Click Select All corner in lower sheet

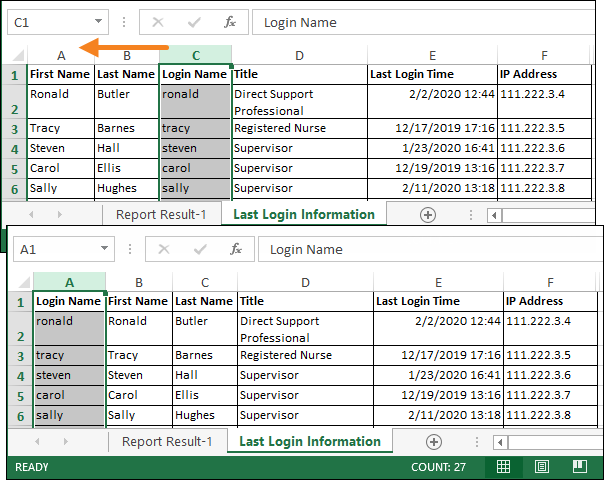coord(24,283)
